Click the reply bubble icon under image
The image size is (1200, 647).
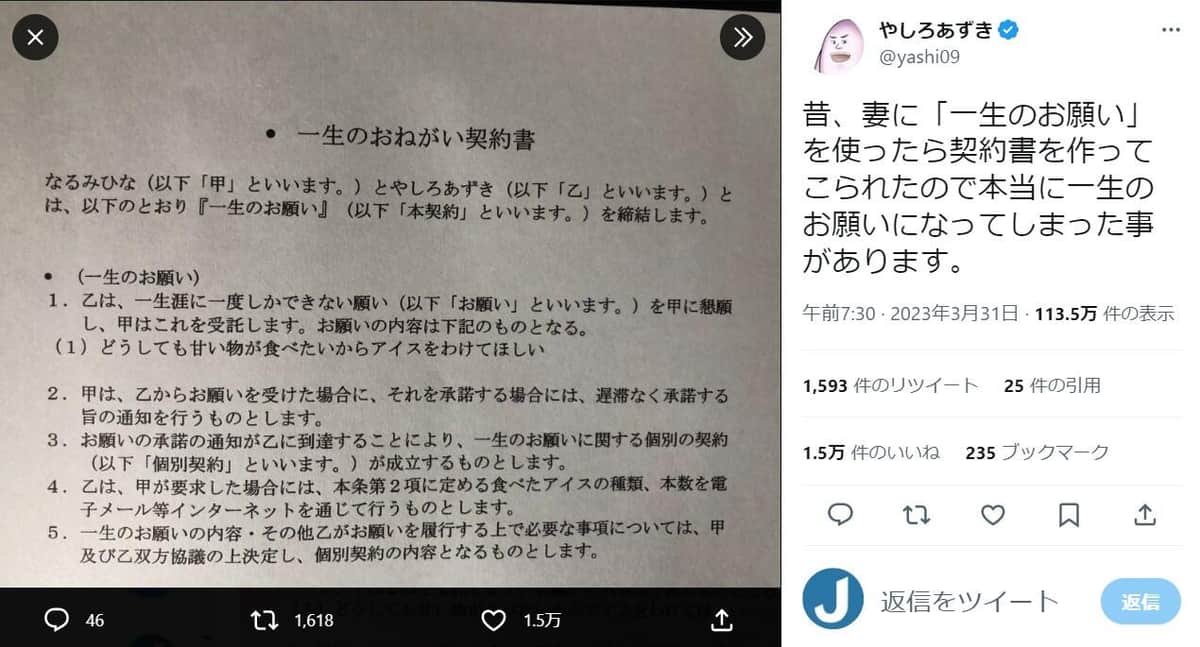tap(57, 620)
